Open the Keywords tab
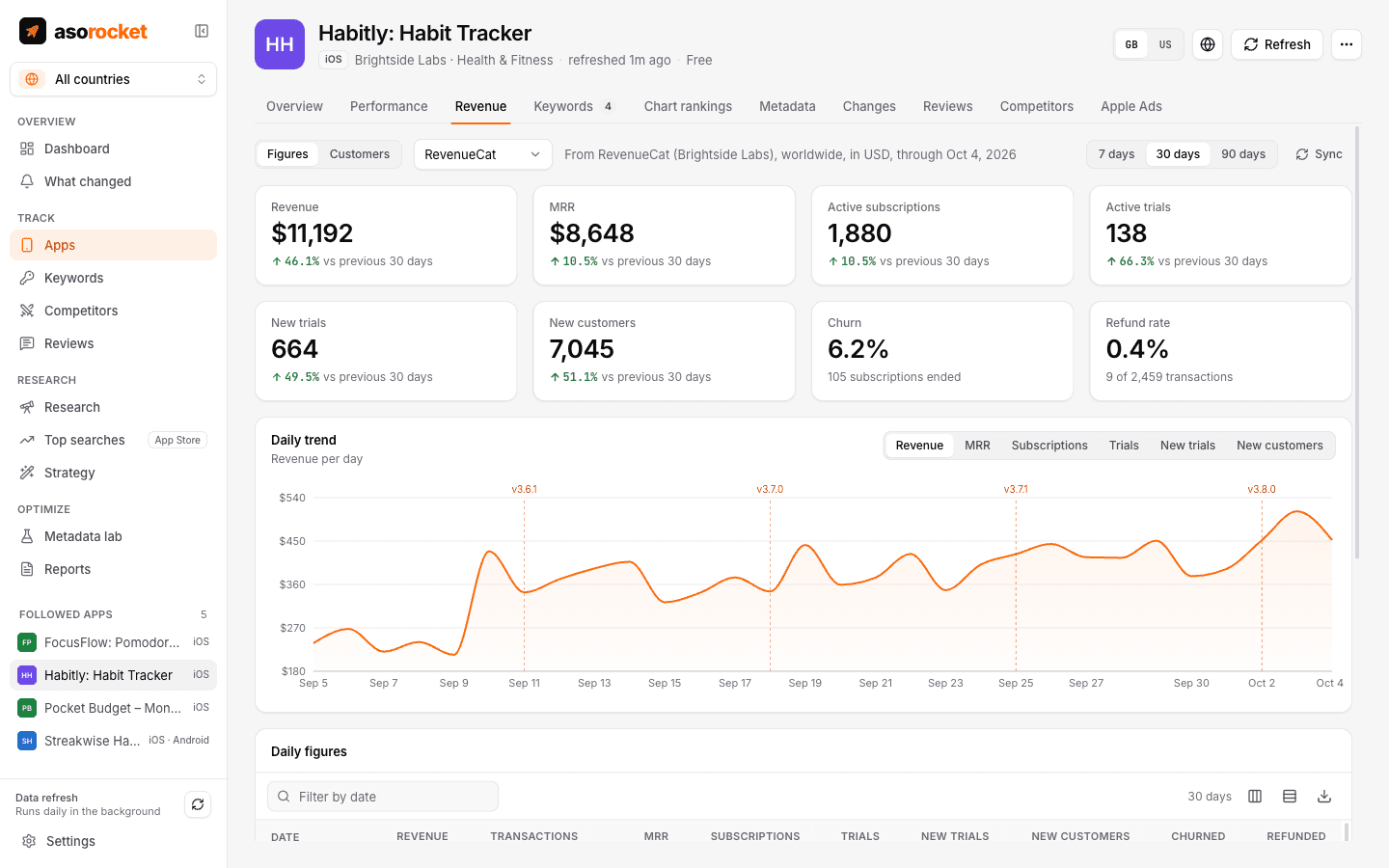Viewport: 1389px width, 868px height. coord(575,106)
